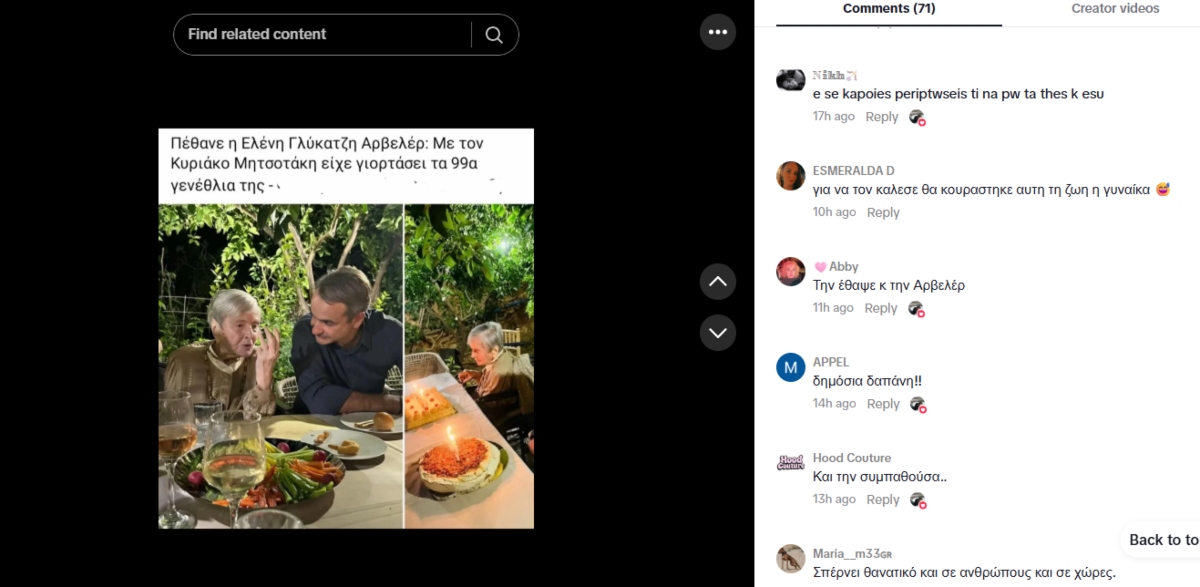This screenshot has height=587, width=1200.
Task: Click creator-liked badge on first comment
Action: point(917,117)
